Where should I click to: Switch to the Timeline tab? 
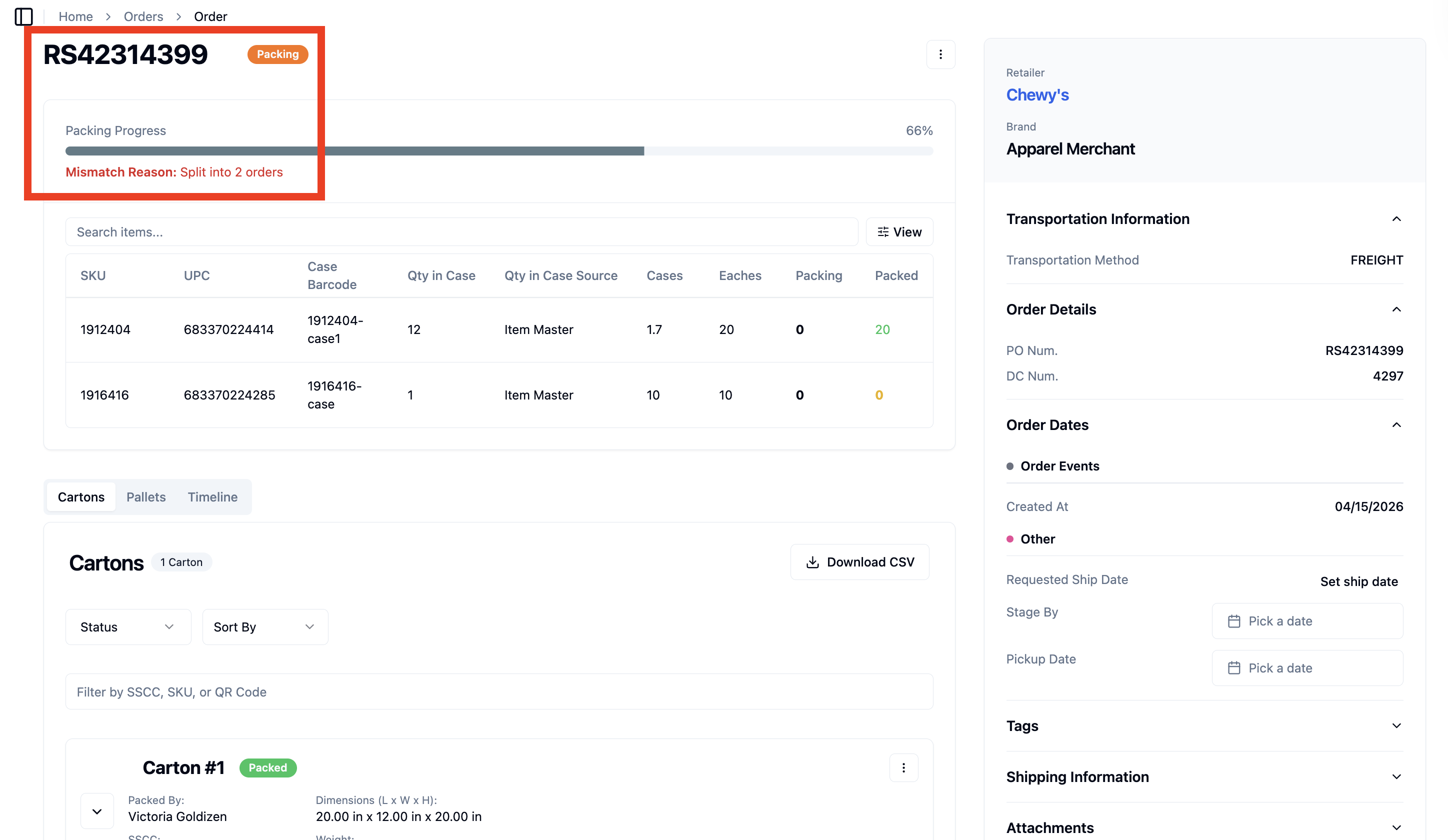(212, 497)
